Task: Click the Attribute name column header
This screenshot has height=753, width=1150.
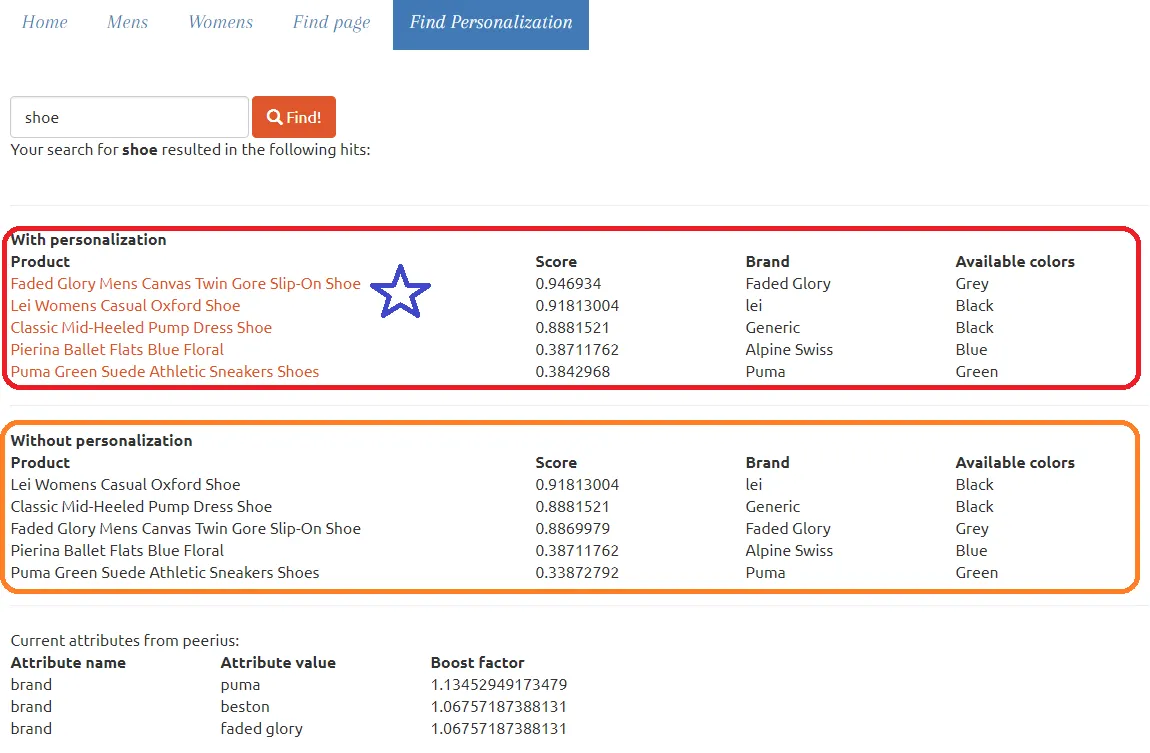Action: tap(68, 663)
